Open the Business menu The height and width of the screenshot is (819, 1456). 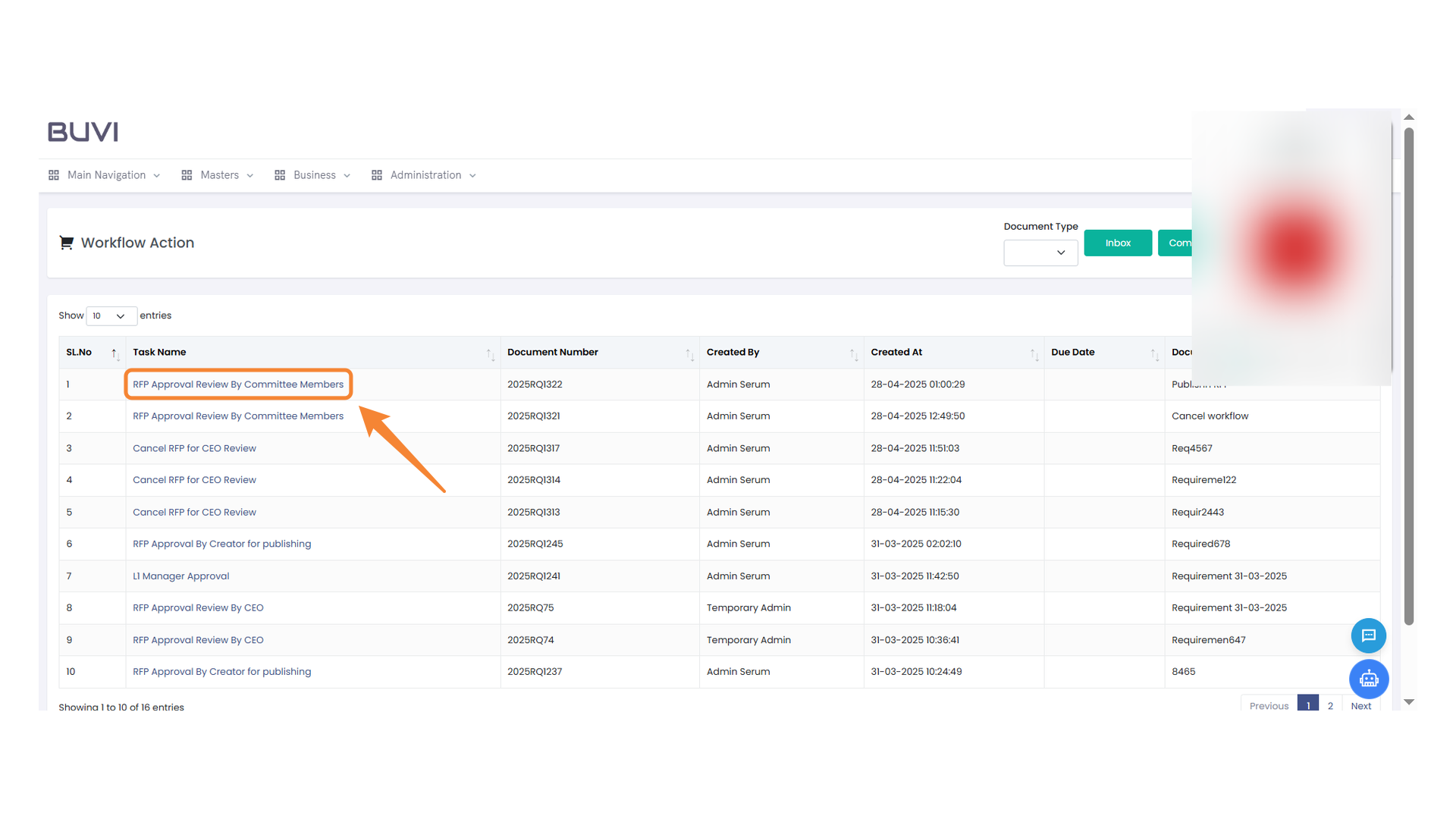[312, 175]
